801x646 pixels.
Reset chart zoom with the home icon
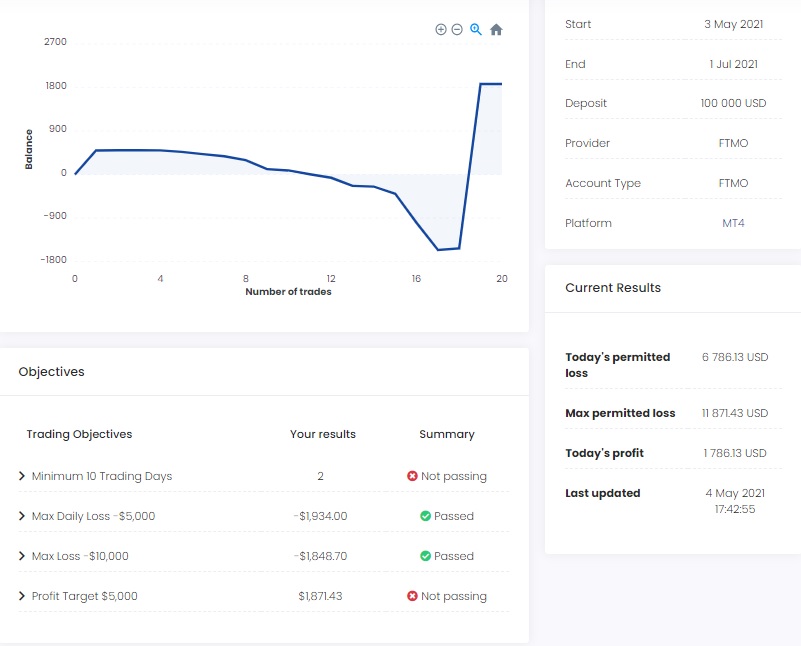(x=496, y=30)
